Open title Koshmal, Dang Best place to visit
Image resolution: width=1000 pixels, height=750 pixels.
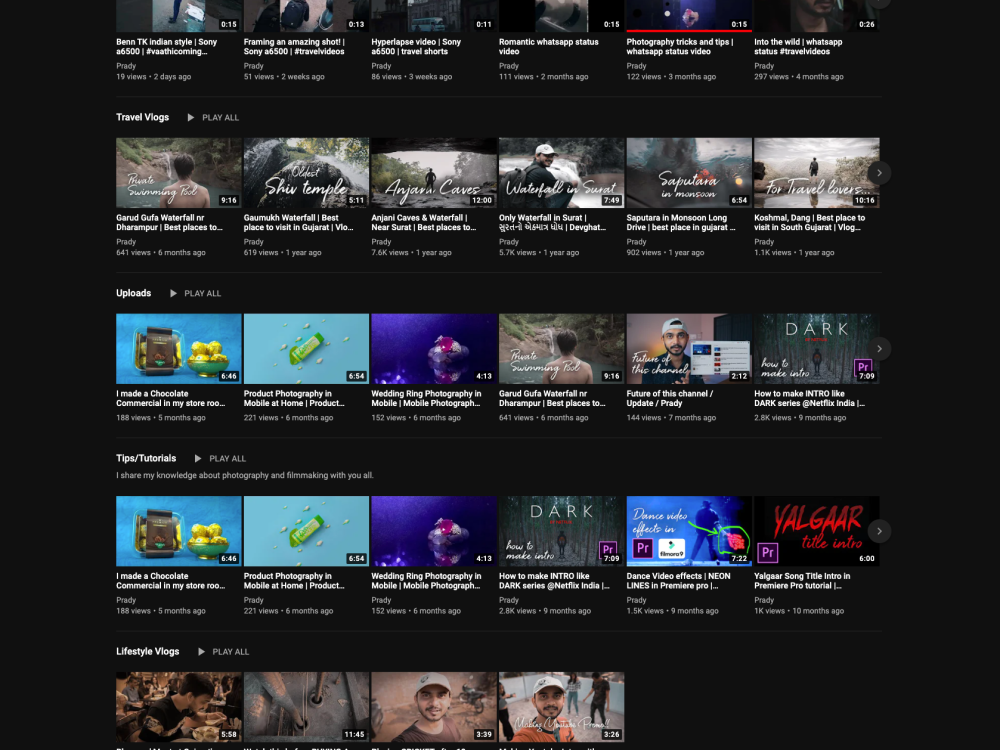point(809,223)
